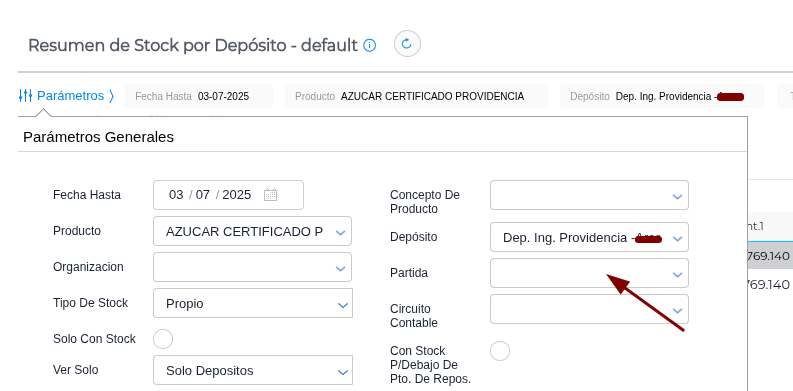793x391 pixels.
Task: Click the refresh icon beside the title
Action: [x=407, y=44]
